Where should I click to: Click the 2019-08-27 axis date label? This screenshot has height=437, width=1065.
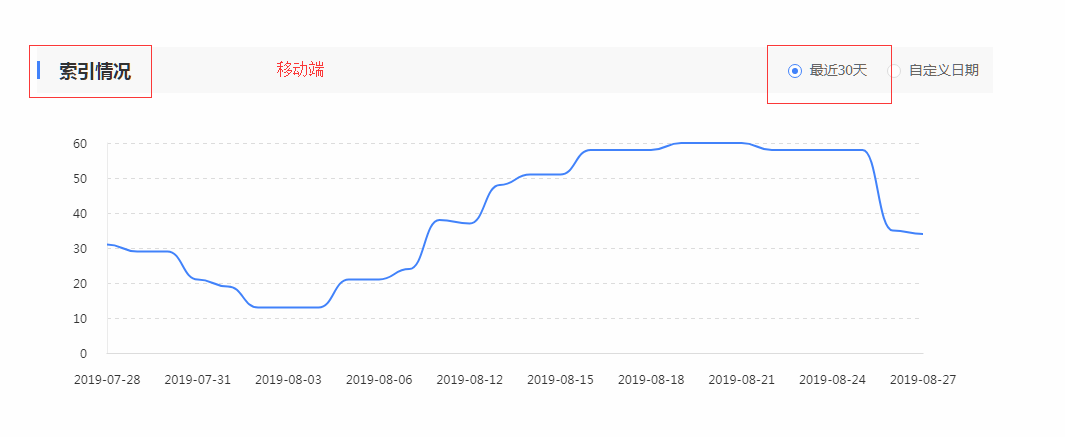[x=922, y=380]
